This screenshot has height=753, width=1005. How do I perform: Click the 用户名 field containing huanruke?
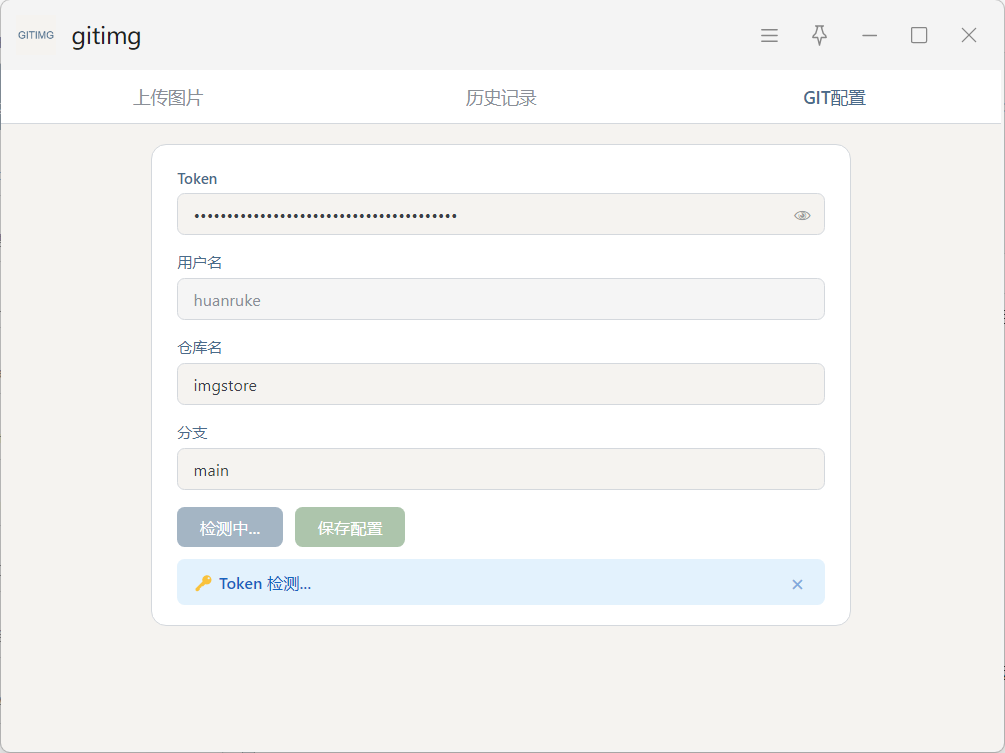[x=501, y=299]
